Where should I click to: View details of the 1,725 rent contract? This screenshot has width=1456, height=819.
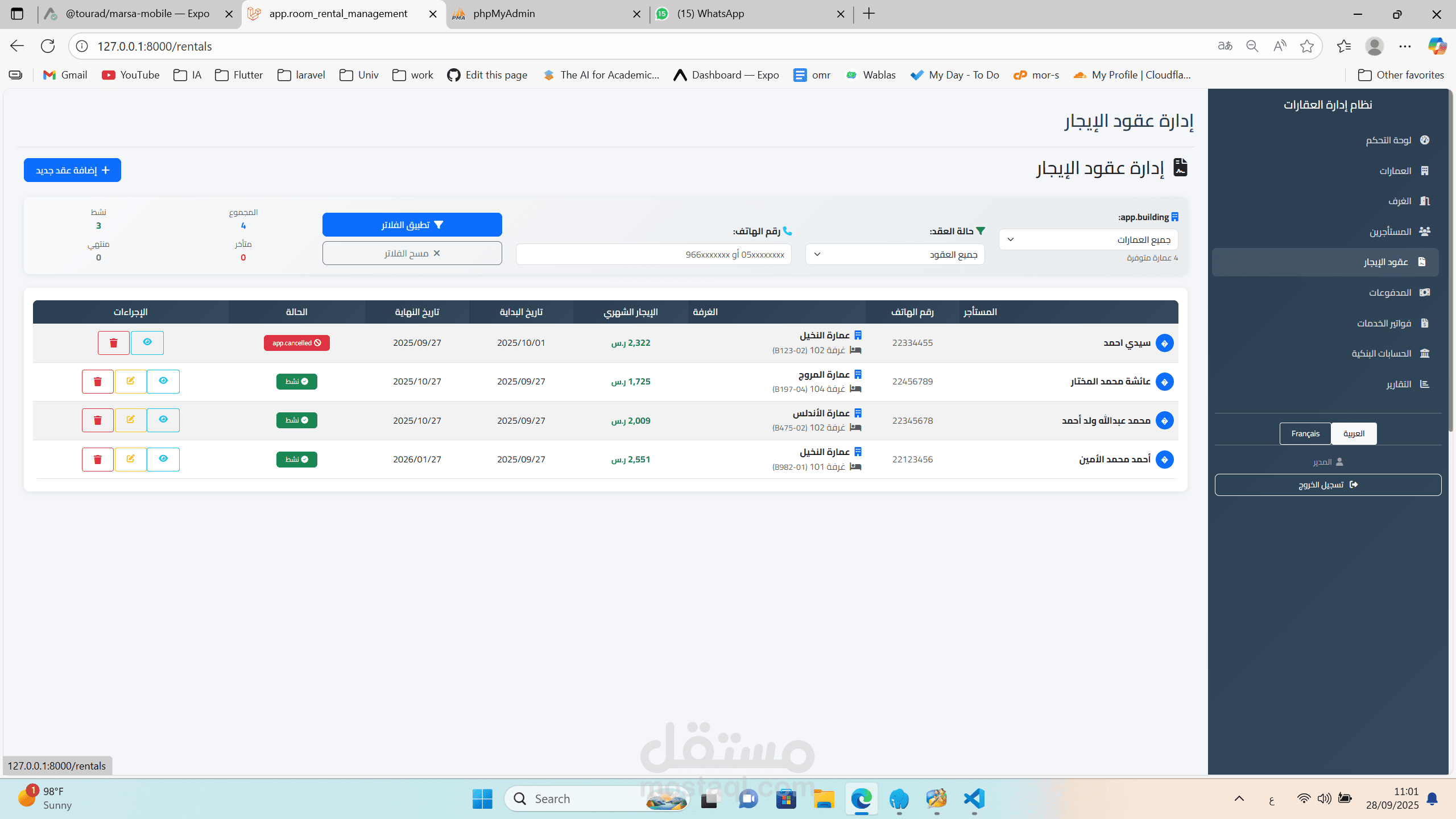pos(163,382)
